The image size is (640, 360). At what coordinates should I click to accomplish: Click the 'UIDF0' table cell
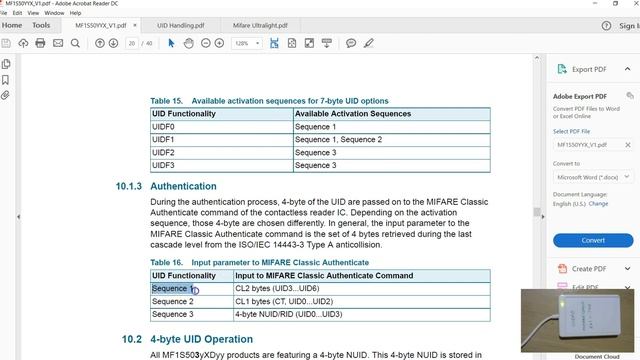pos(222,127)
